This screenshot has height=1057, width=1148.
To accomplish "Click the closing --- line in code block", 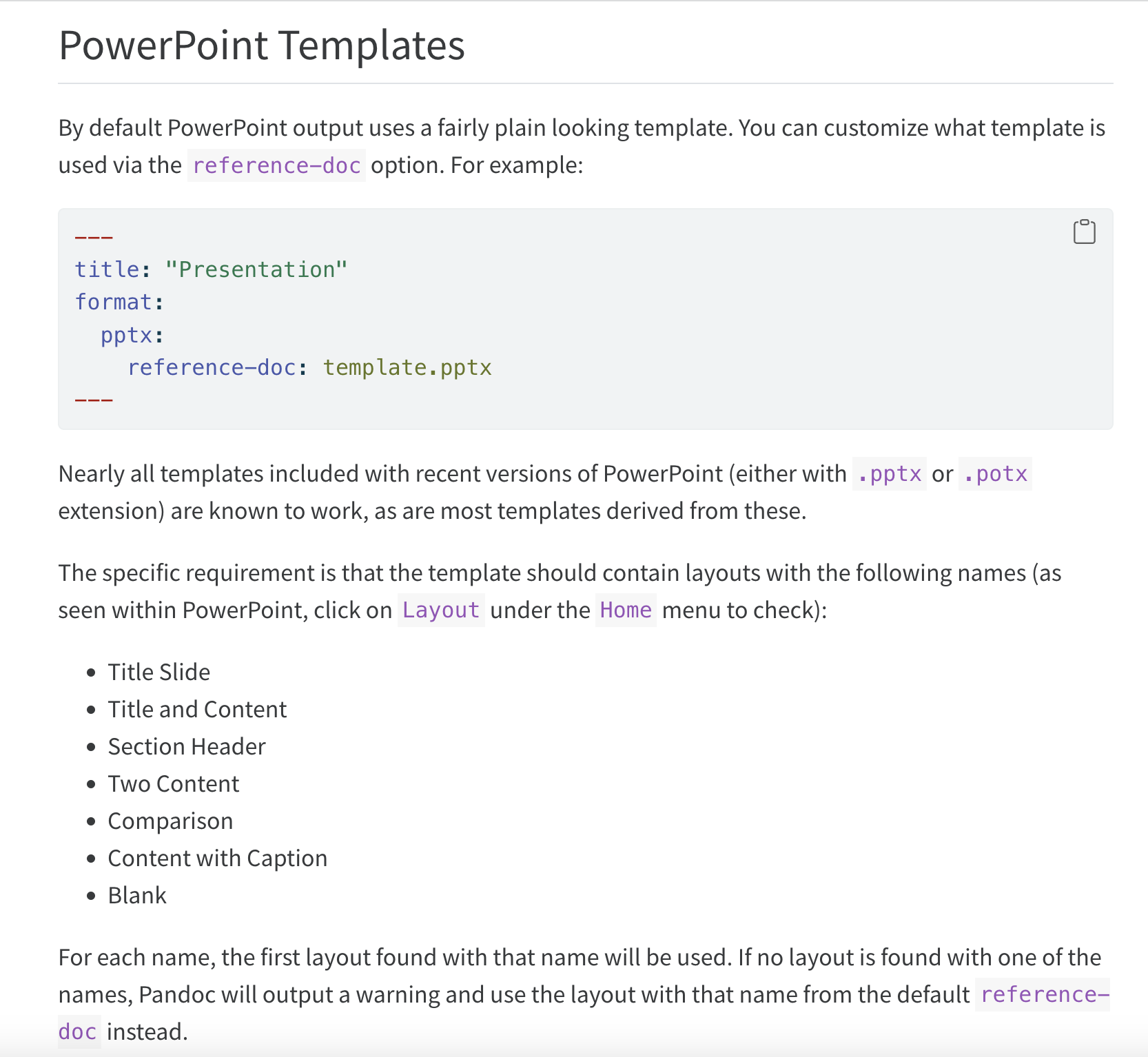I will 94,400.
